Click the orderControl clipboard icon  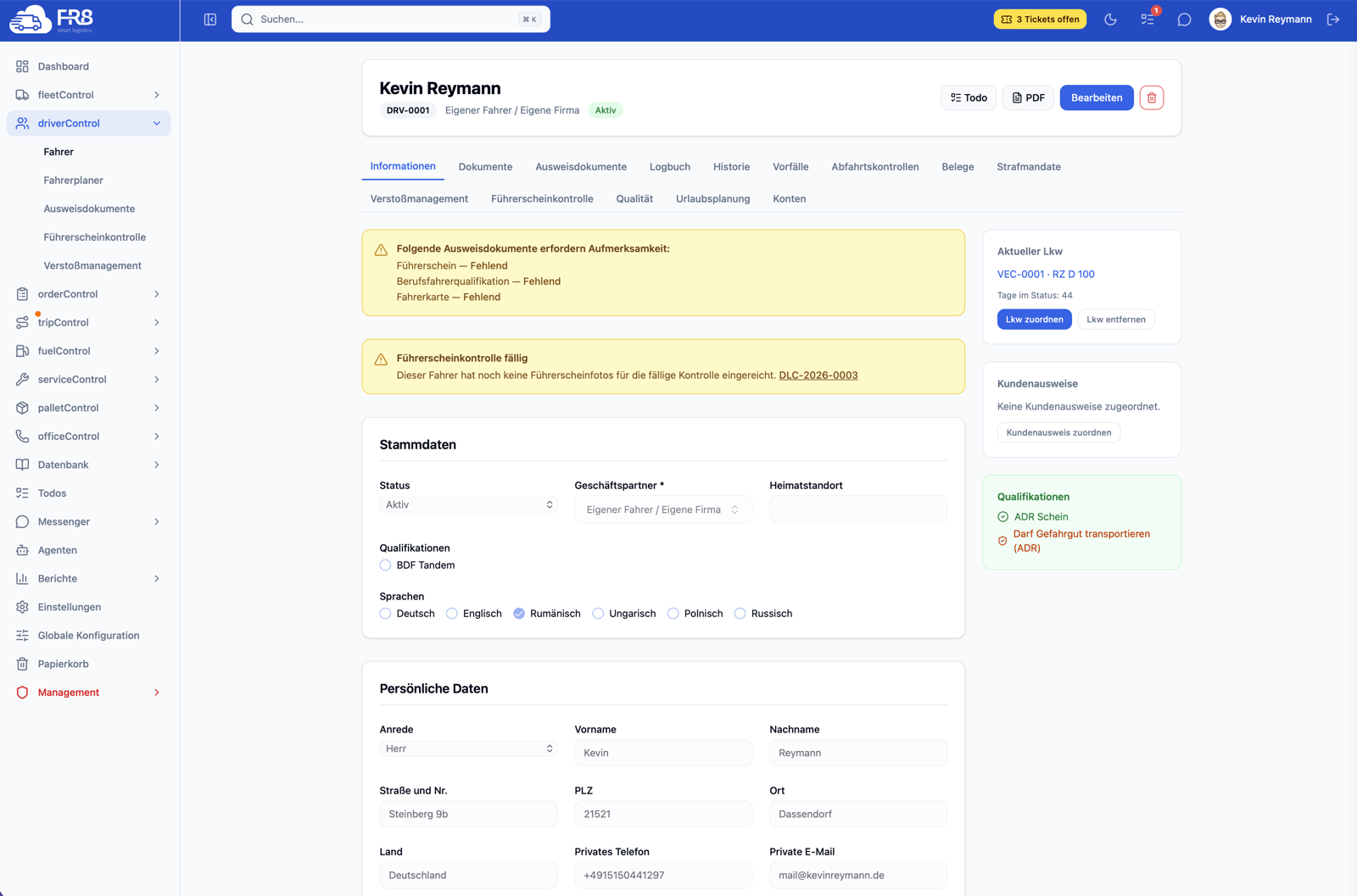coord(22,294)
